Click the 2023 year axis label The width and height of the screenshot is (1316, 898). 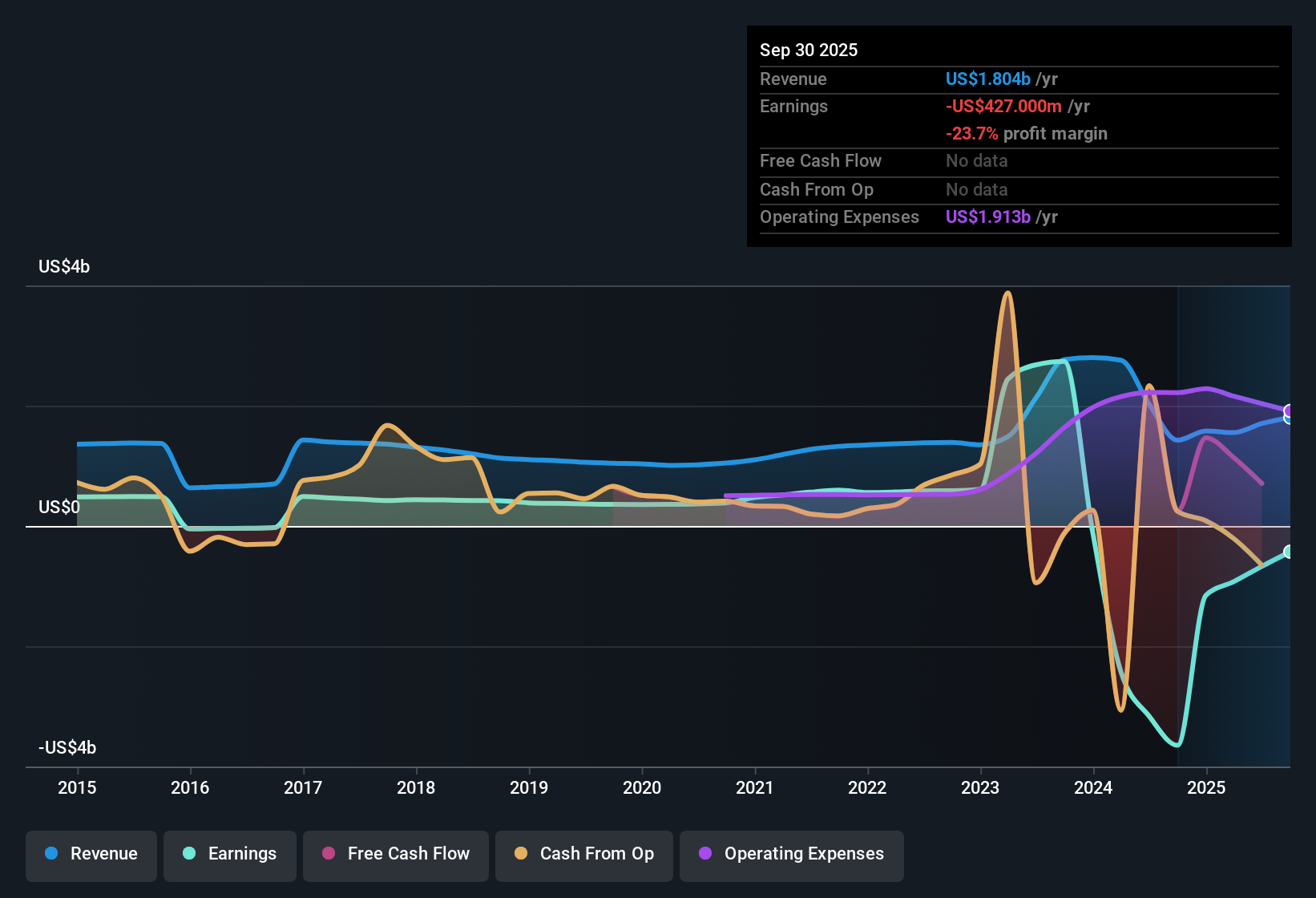(x=980, y=788)
